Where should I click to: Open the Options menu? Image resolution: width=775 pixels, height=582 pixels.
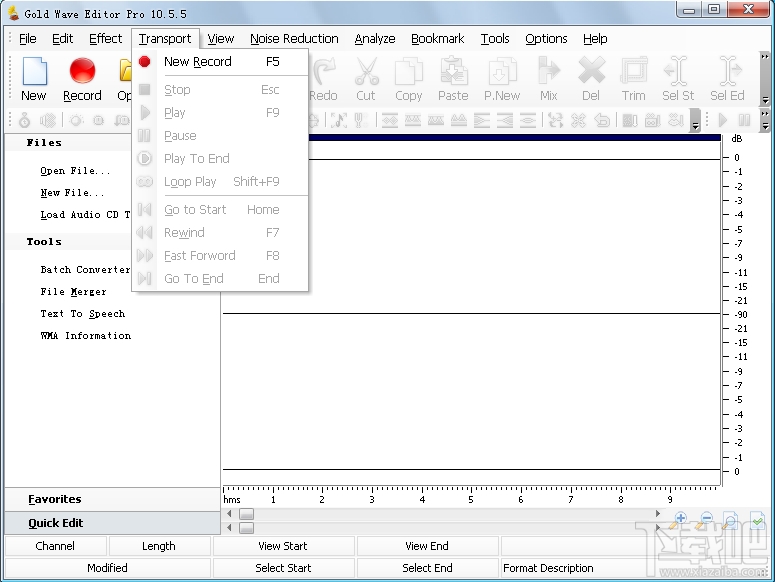coord(546,39)
